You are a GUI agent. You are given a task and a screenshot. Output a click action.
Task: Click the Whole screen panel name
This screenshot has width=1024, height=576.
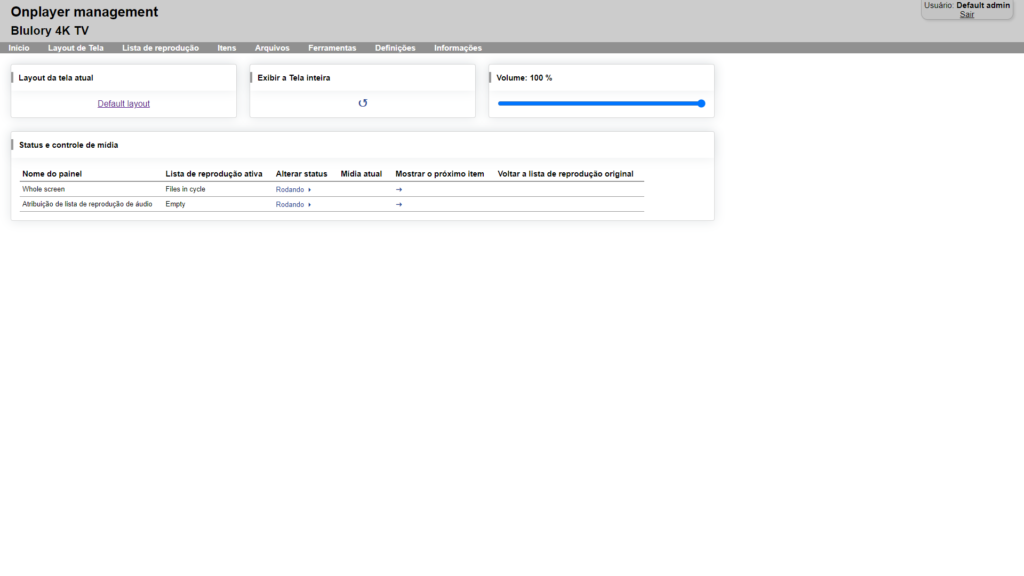tap(44, 189)
